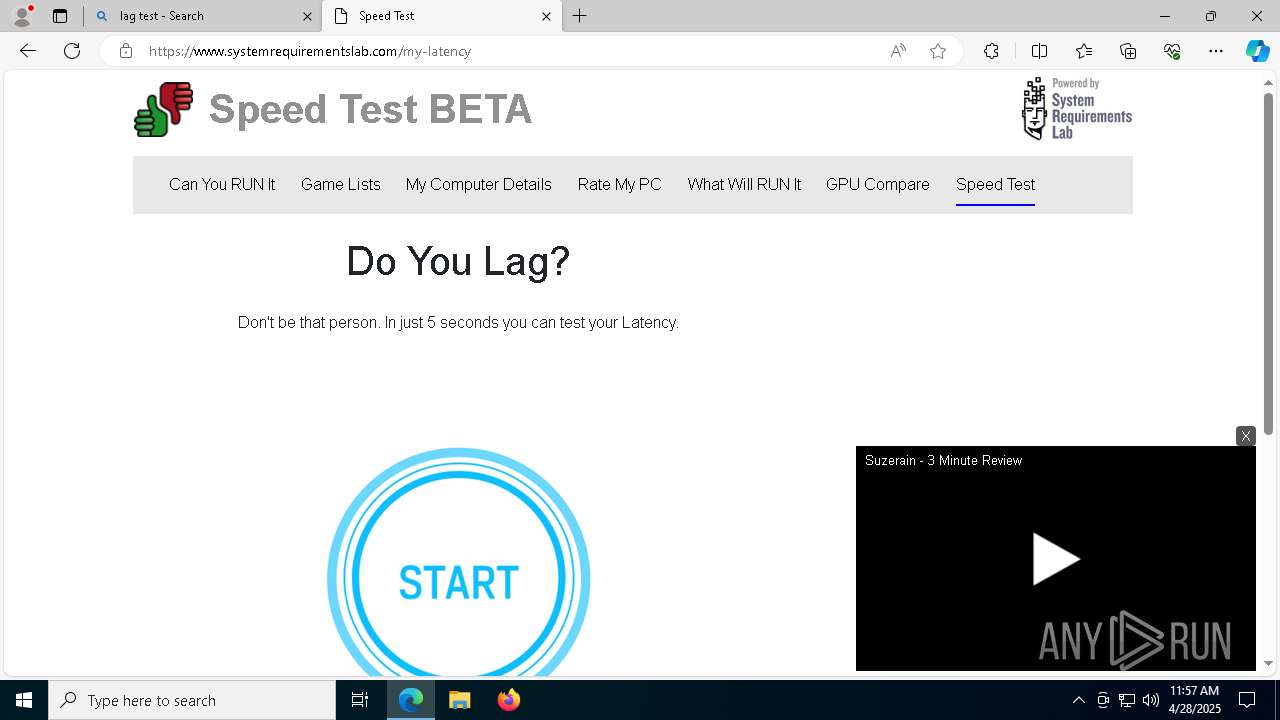1280x720 pixels.
Task: Click the Microsoft Edge taskbar icon
Action: click(x=411, y=700)
